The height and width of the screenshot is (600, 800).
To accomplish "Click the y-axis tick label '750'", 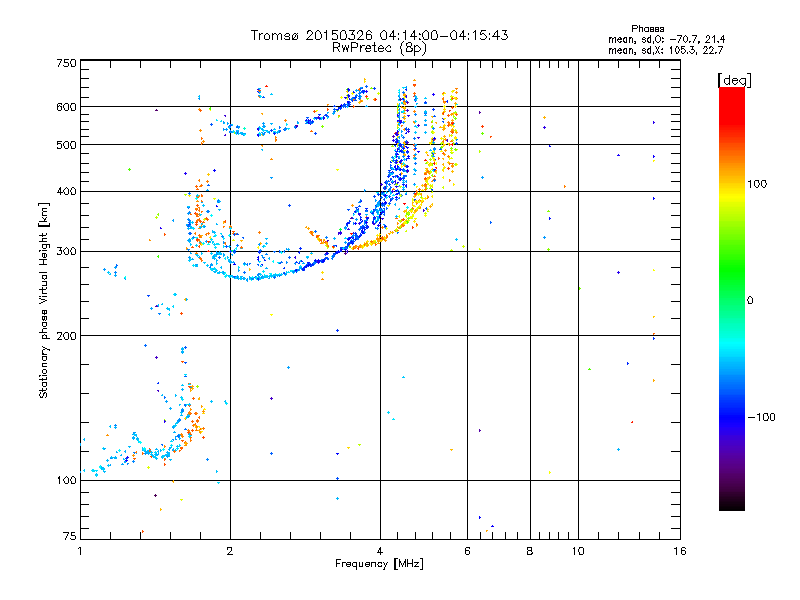I will (66, 63).
